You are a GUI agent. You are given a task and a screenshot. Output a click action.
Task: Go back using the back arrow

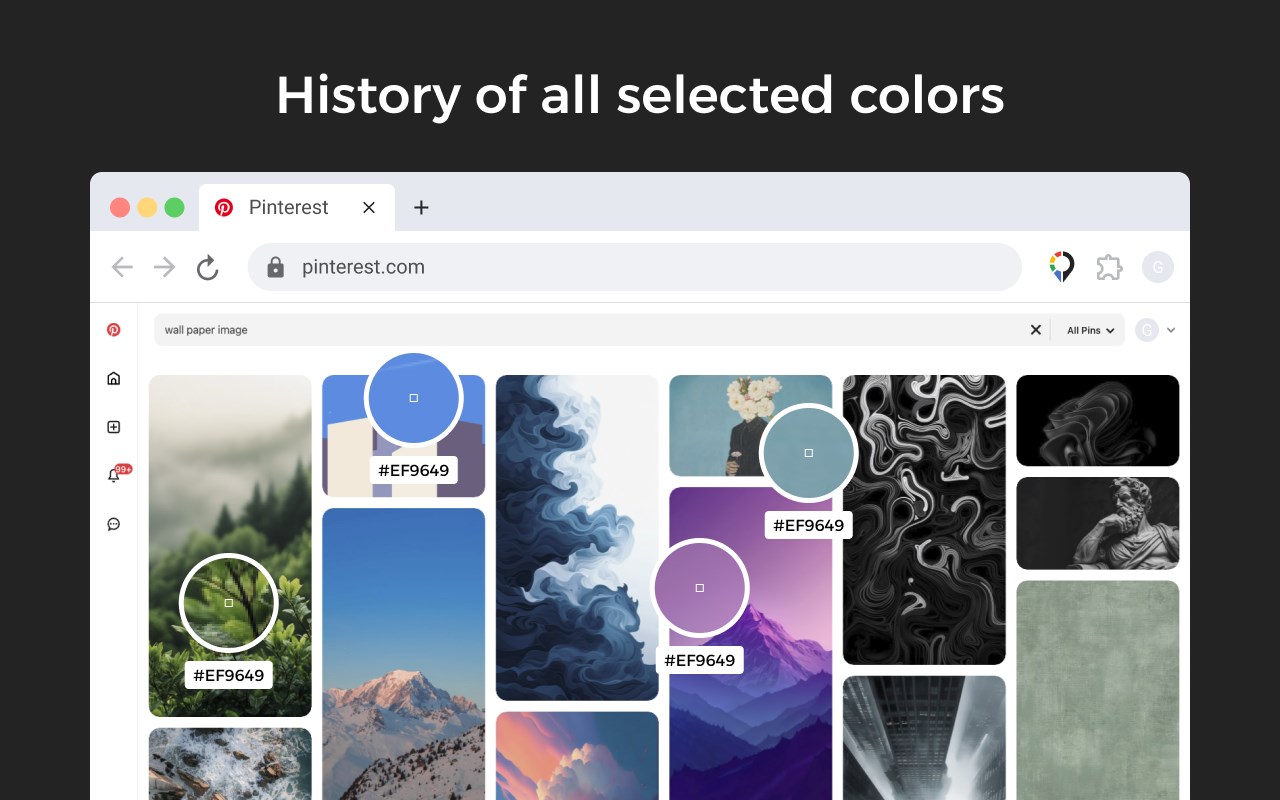click(x=122, y=267)
